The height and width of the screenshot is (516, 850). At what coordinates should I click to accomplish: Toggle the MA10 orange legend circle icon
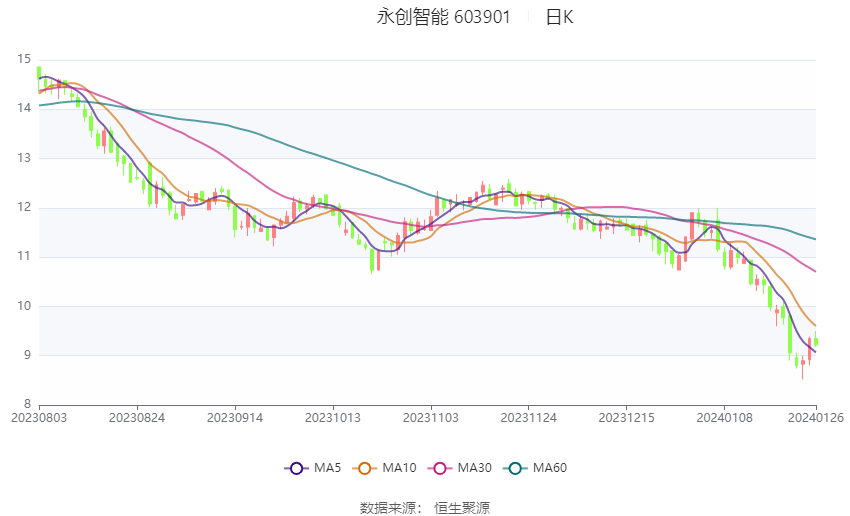pos(364,468)
